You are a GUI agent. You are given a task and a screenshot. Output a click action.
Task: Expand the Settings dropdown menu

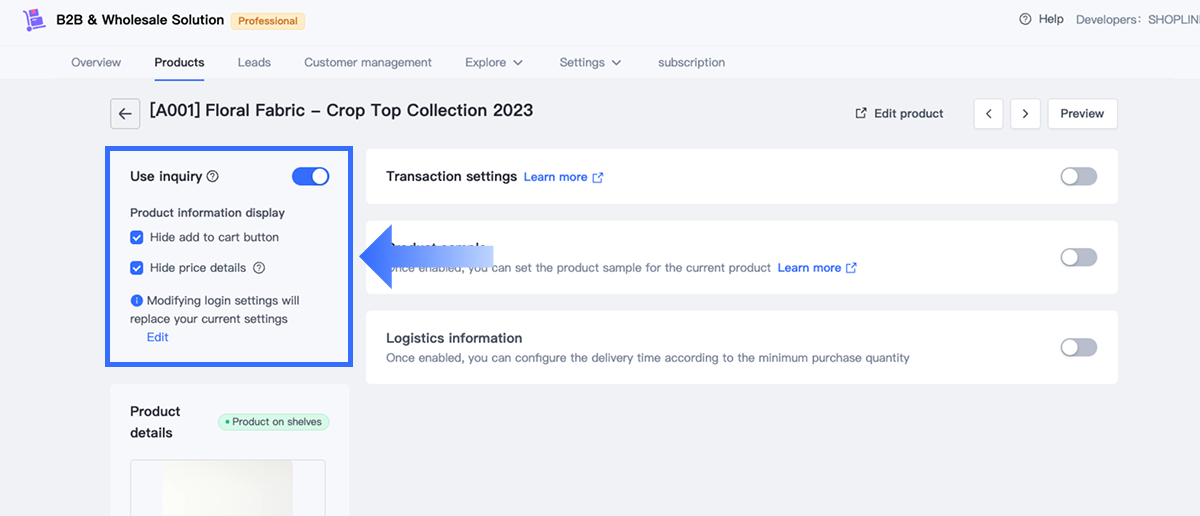590,62
